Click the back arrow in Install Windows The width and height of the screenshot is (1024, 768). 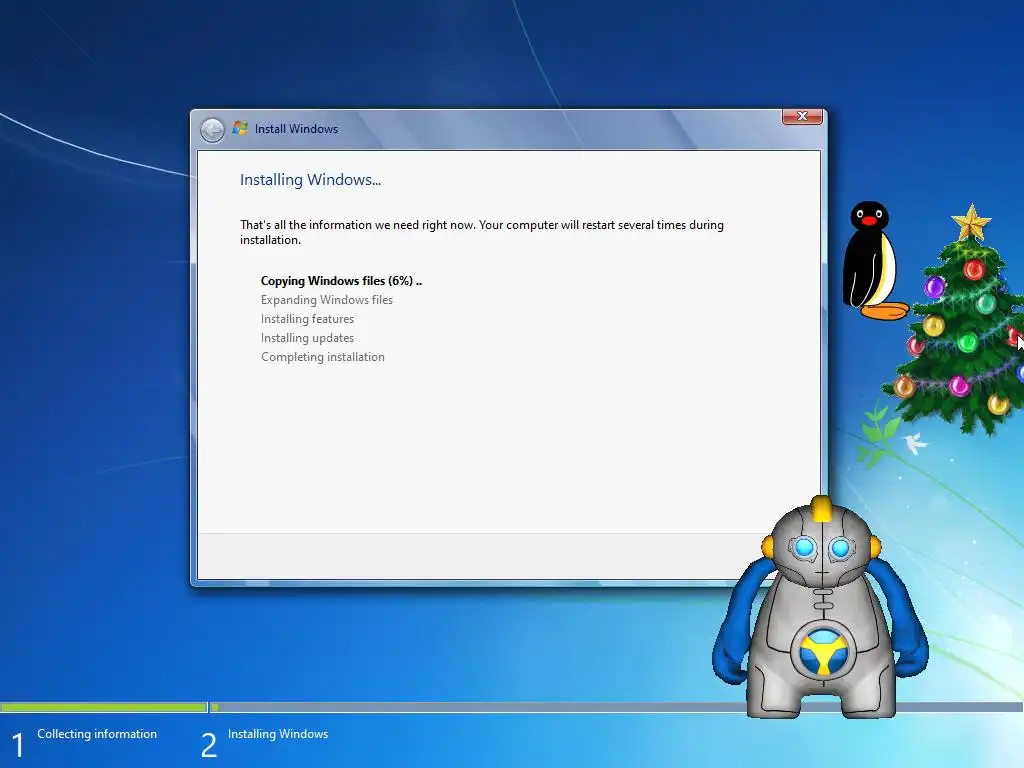click(x=212, y=129)
